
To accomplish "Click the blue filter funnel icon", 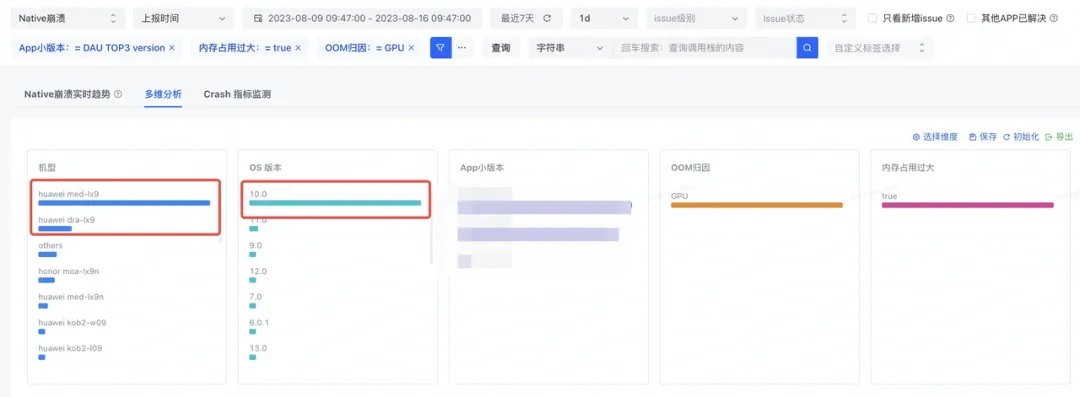I will pos(440,48).
